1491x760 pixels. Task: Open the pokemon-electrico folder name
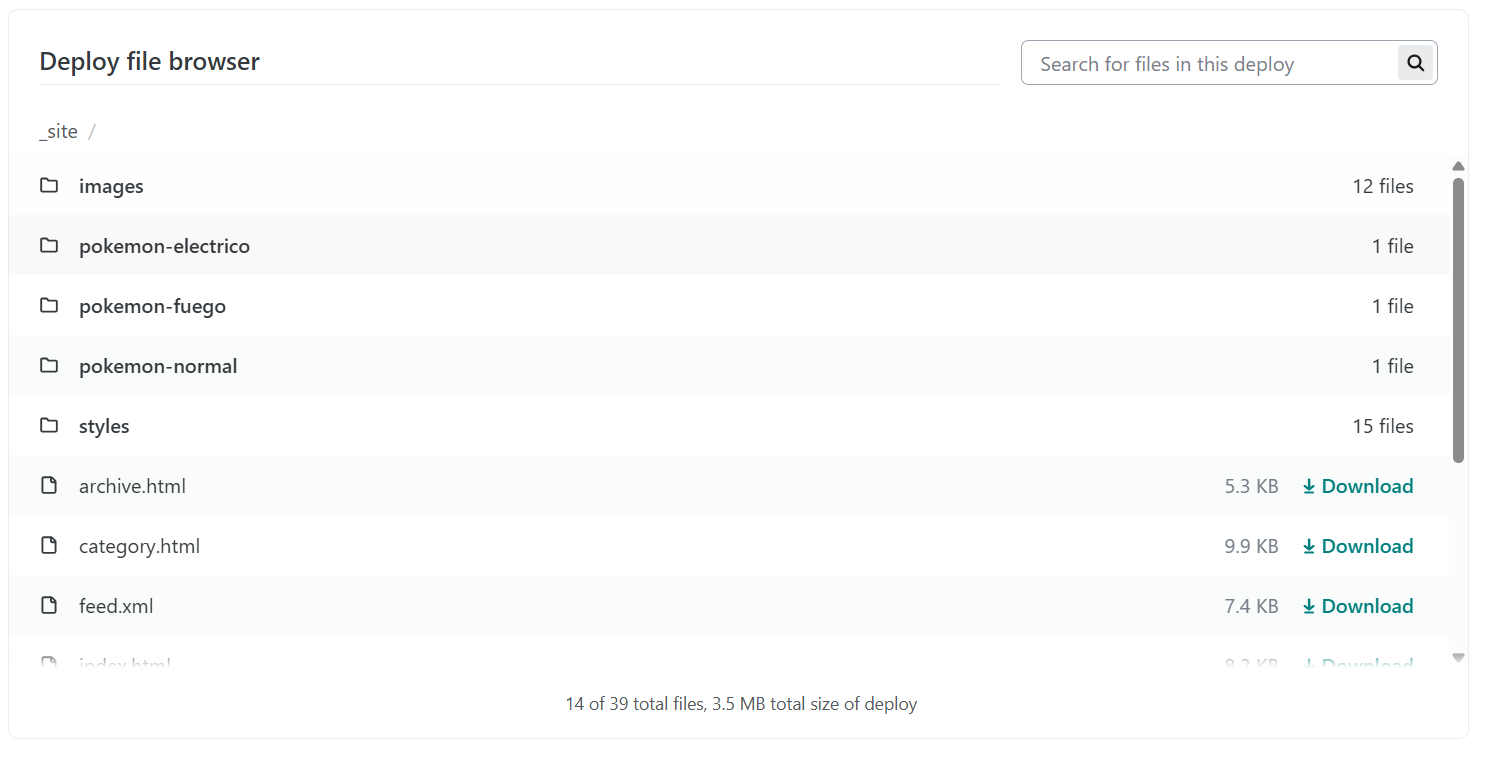164,247
